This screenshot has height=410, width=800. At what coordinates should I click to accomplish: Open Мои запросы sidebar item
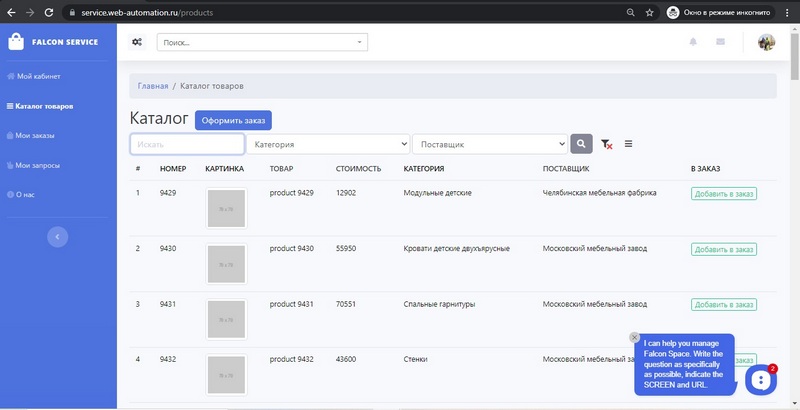point(37,165)
